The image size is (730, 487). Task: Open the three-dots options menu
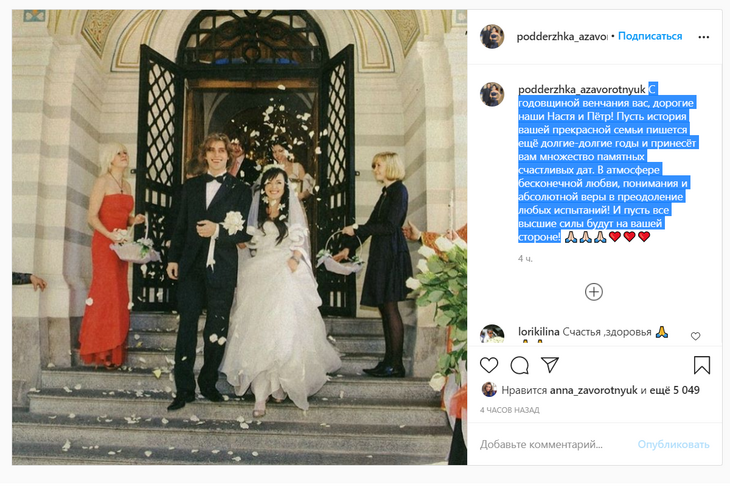click(703, 37)
